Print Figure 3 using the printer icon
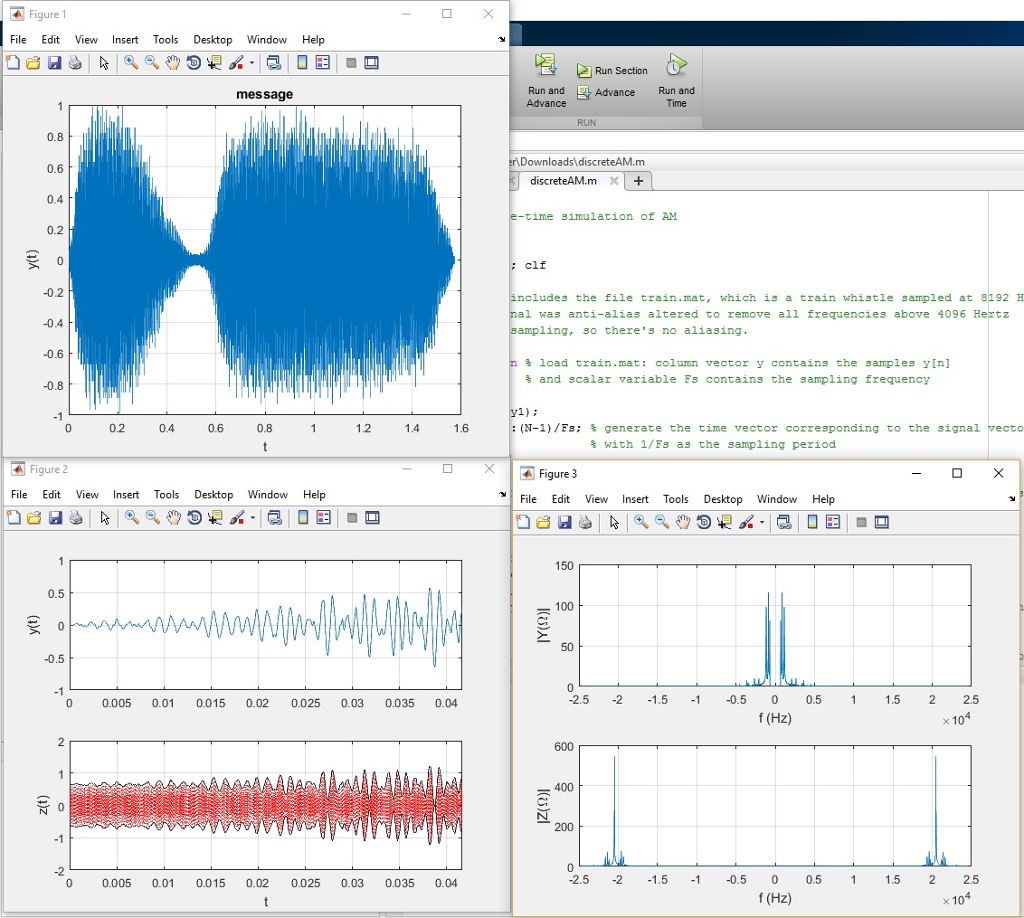The height and width of the screenshot is (918, 1024). (x=585, y=522)
